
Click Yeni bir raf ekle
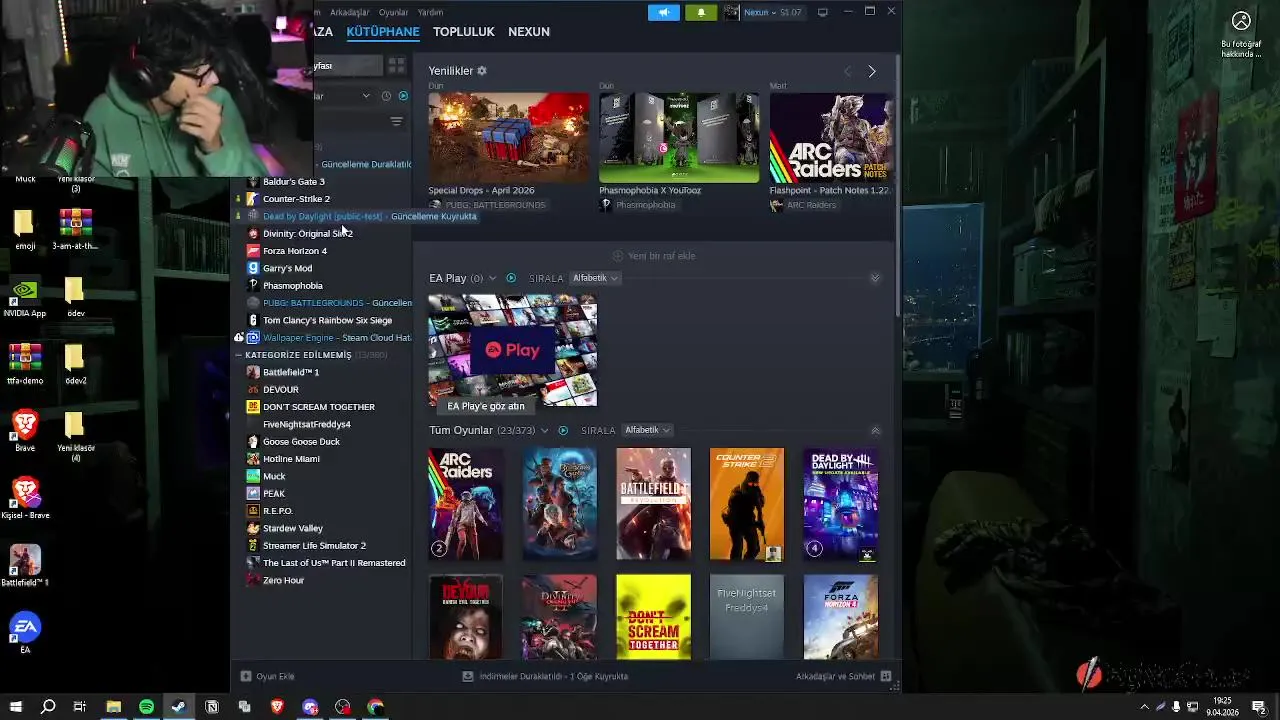pyautogui.click(x=653, y=256)
